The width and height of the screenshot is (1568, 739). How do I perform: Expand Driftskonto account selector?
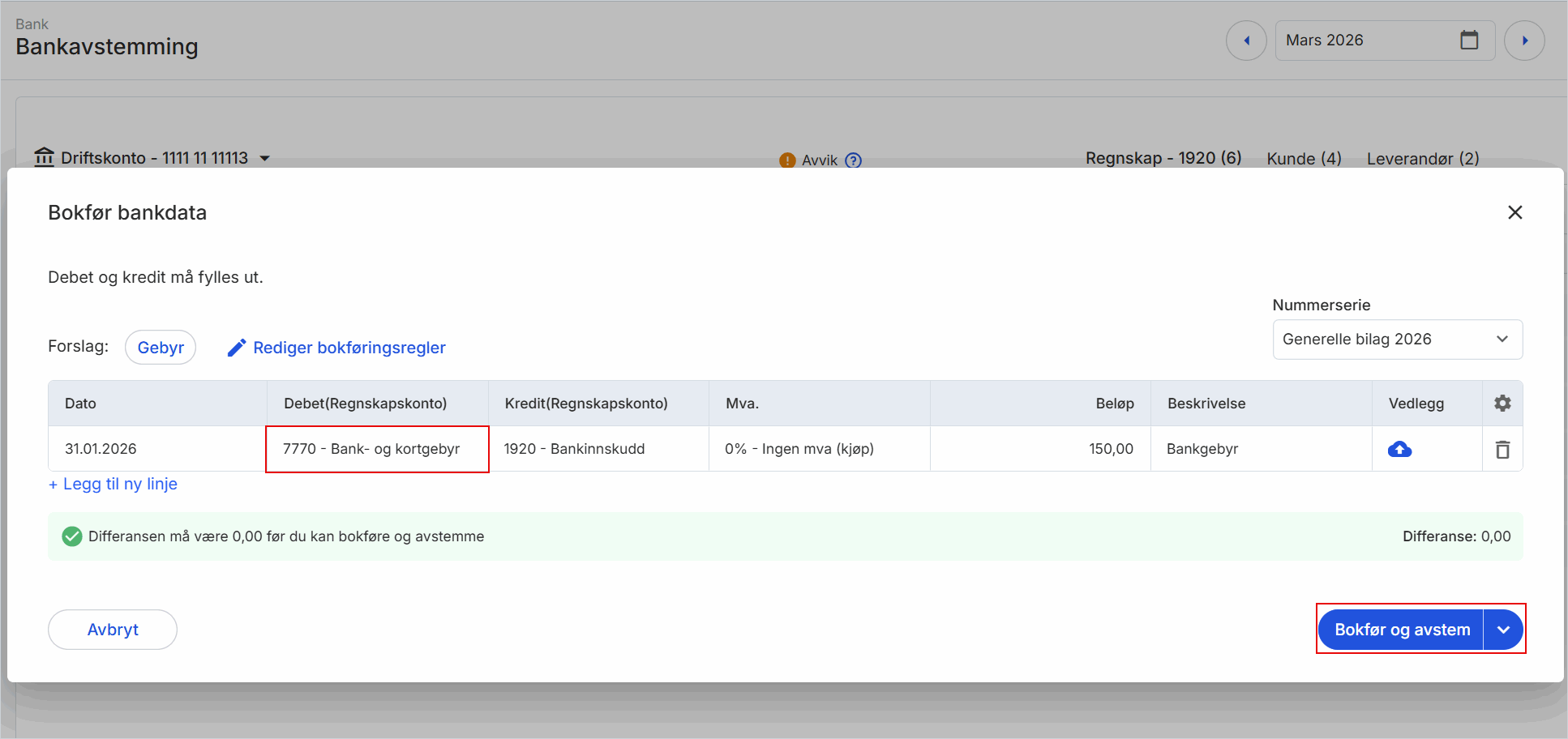[x=264, y=158]
